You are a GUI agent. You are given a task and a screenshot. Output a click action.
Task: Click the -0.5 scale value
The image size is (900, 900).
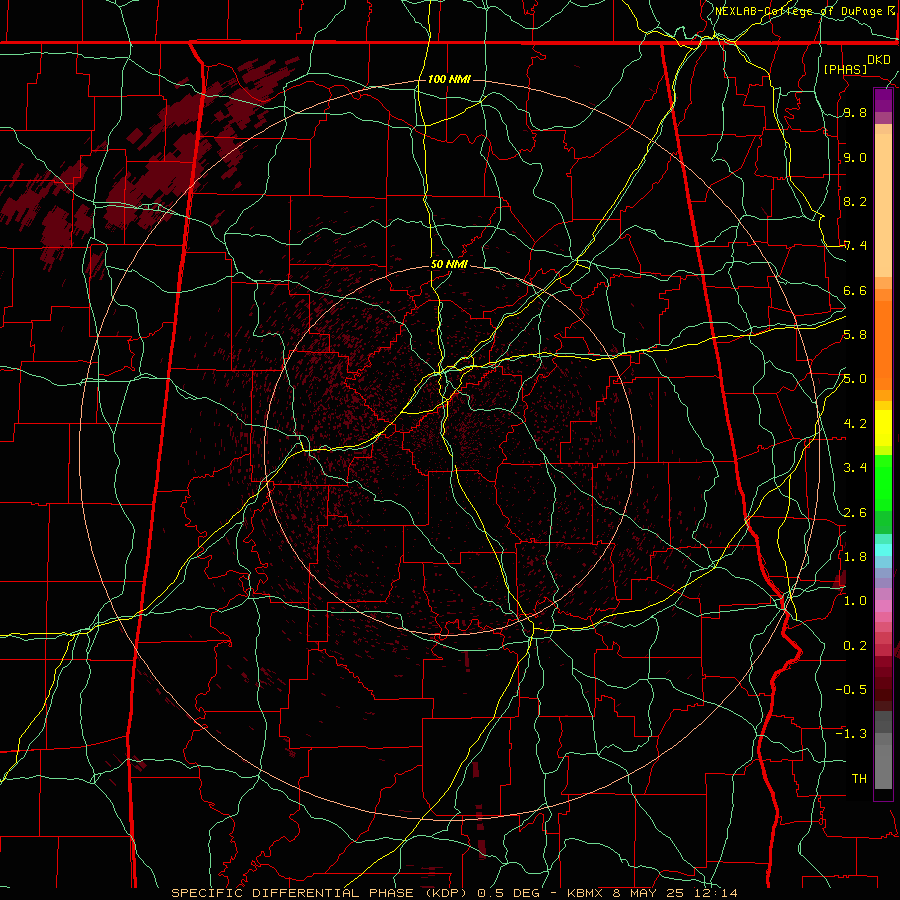(x=851, y=690)
